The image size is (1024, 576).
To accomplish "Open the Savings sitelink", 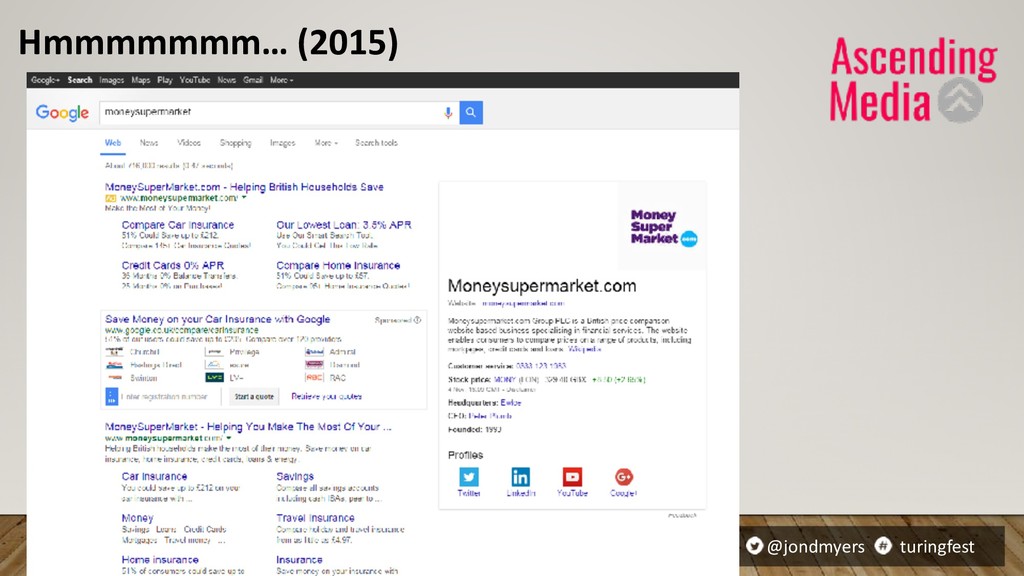I will (x=295, y=476).
